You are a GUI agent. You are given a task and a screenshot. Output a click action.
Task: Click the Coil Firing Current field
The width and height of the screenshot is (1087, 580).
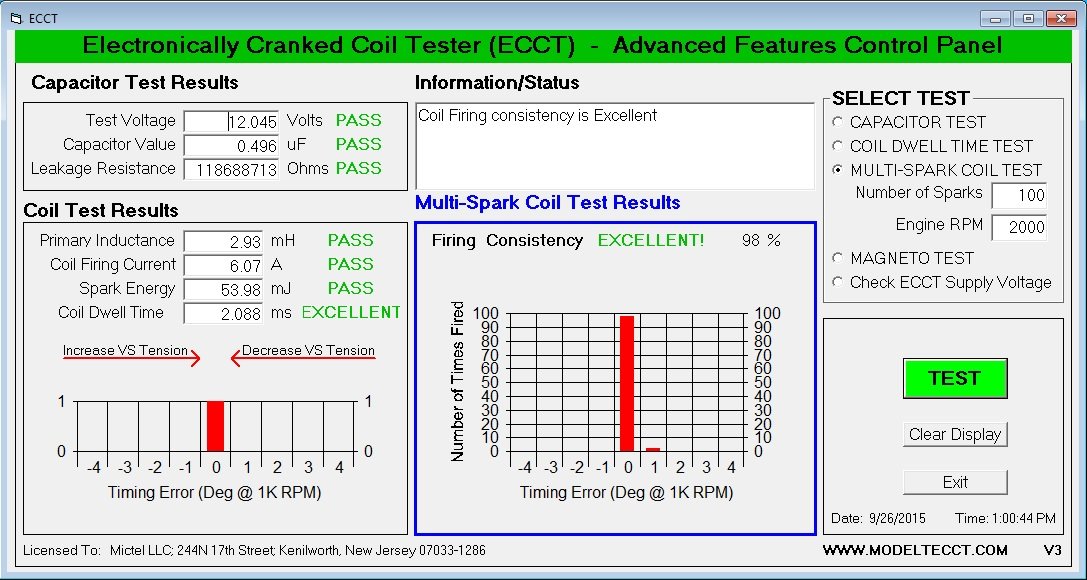click(225, 265)
